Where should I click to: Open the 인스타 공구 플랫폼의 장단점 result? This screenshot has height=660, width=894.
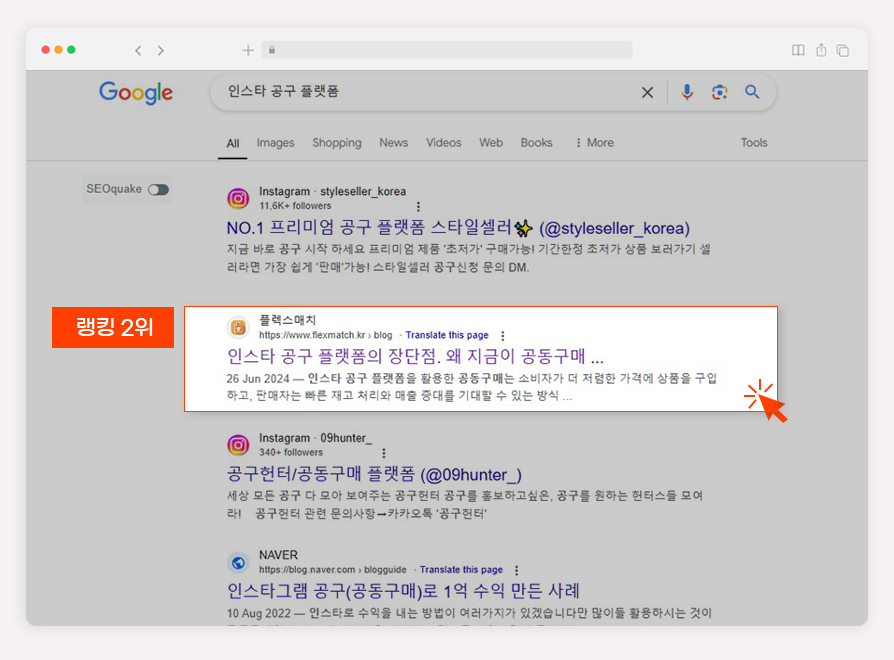click(x=415, y=356)
